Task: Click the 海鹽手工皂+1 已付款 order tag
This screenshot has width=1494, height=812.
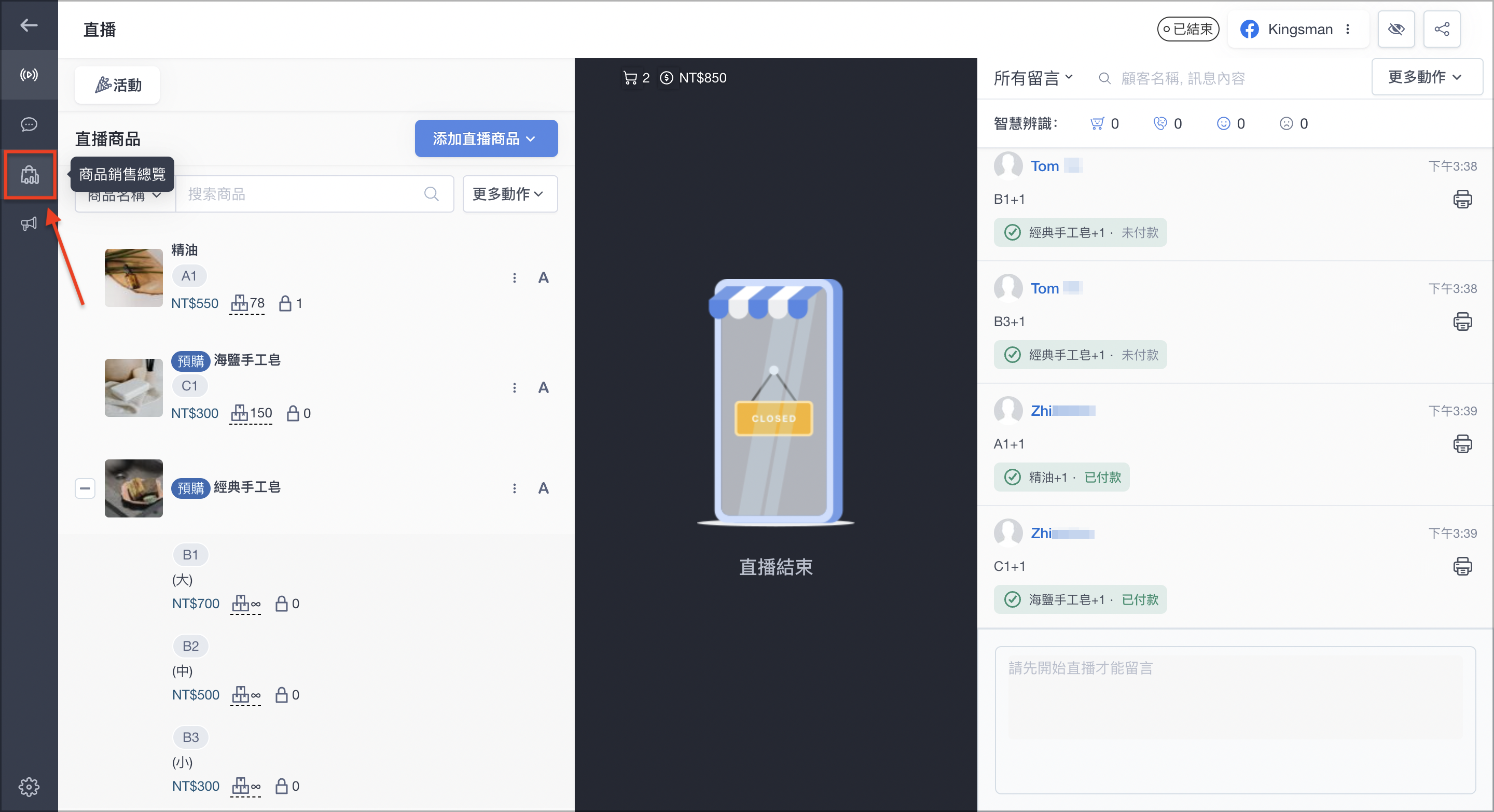Action: pyautogui.click(x=1080, y=599)
